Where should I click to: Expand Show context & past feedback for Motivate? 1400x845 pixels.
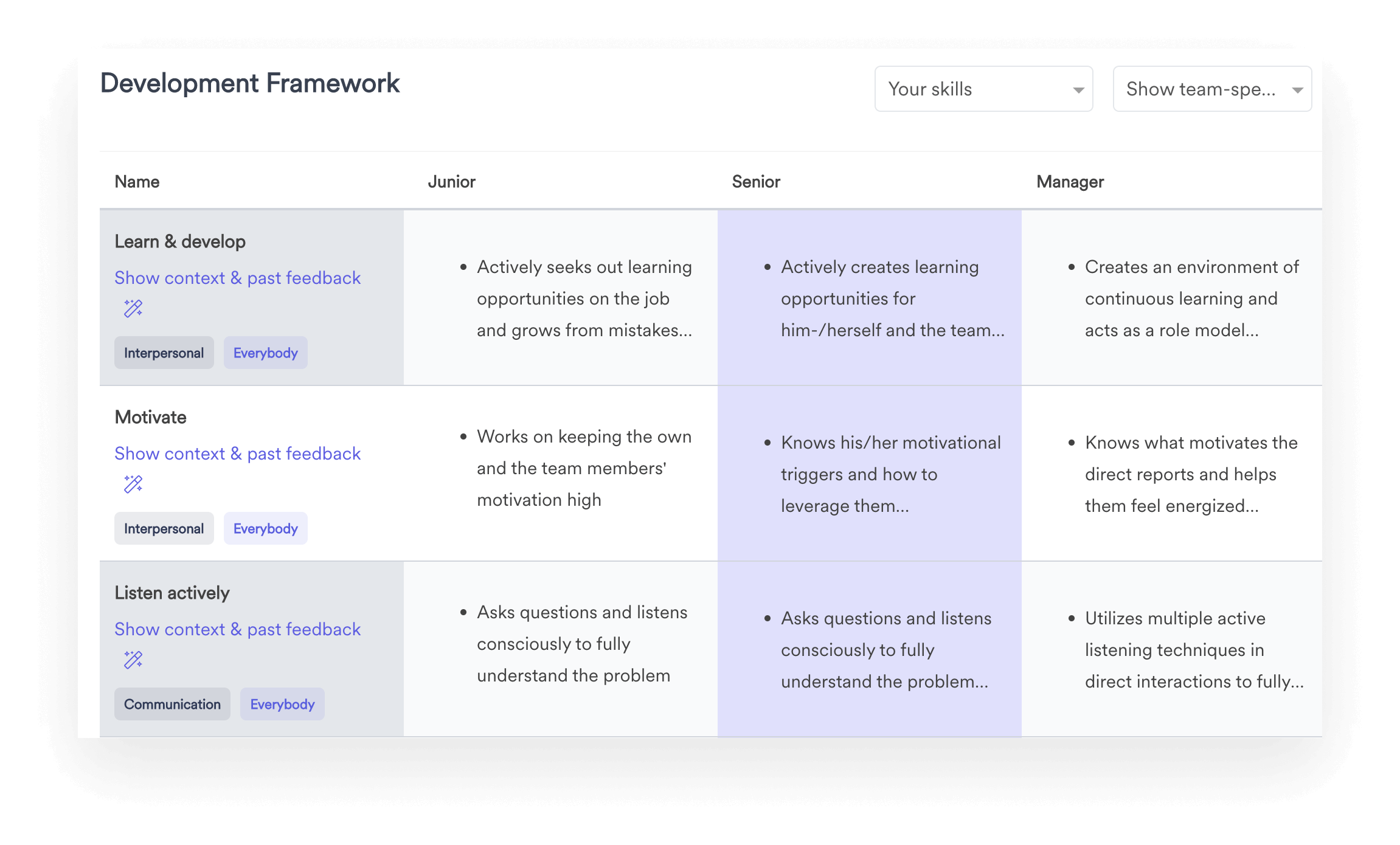238,454
